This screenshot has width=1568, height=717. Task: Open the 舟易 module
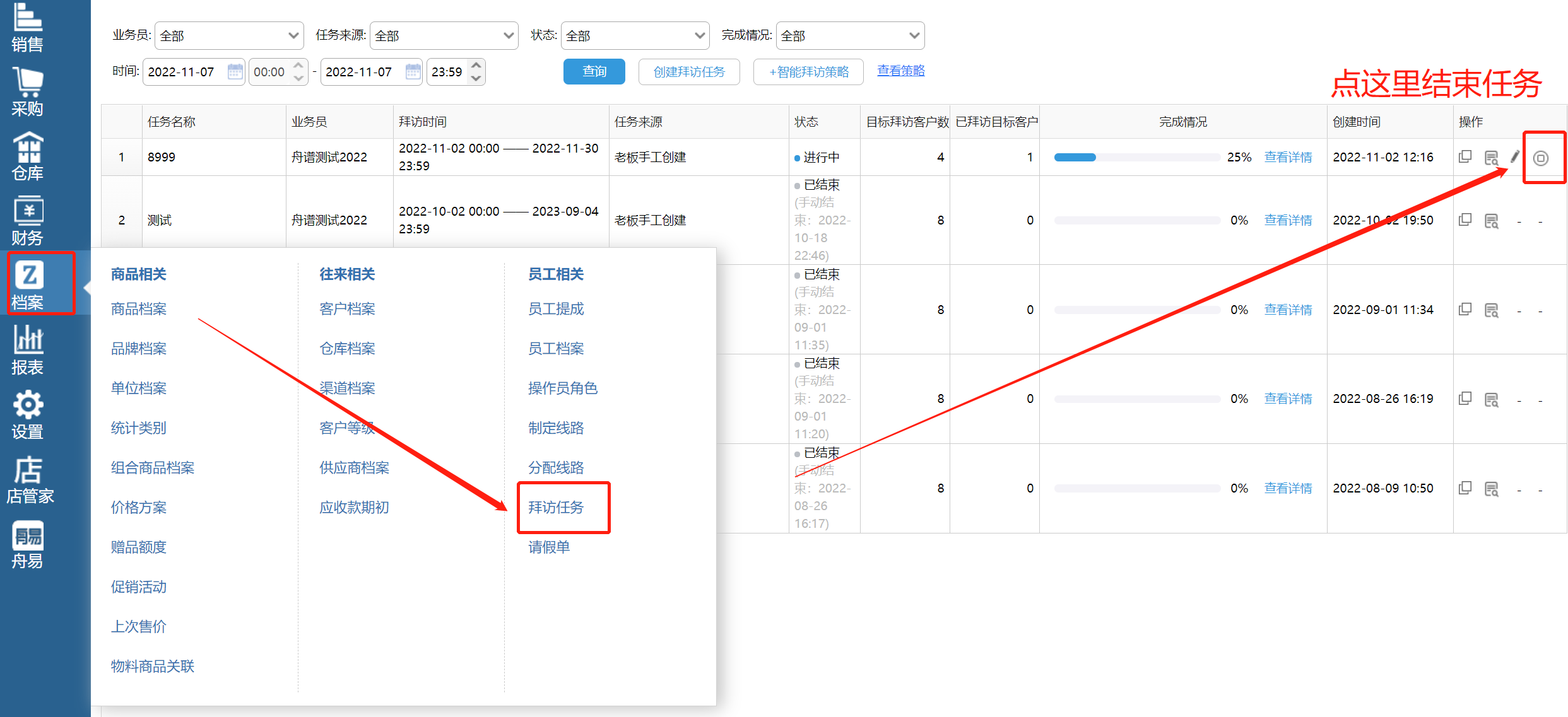tap(27, 545)
